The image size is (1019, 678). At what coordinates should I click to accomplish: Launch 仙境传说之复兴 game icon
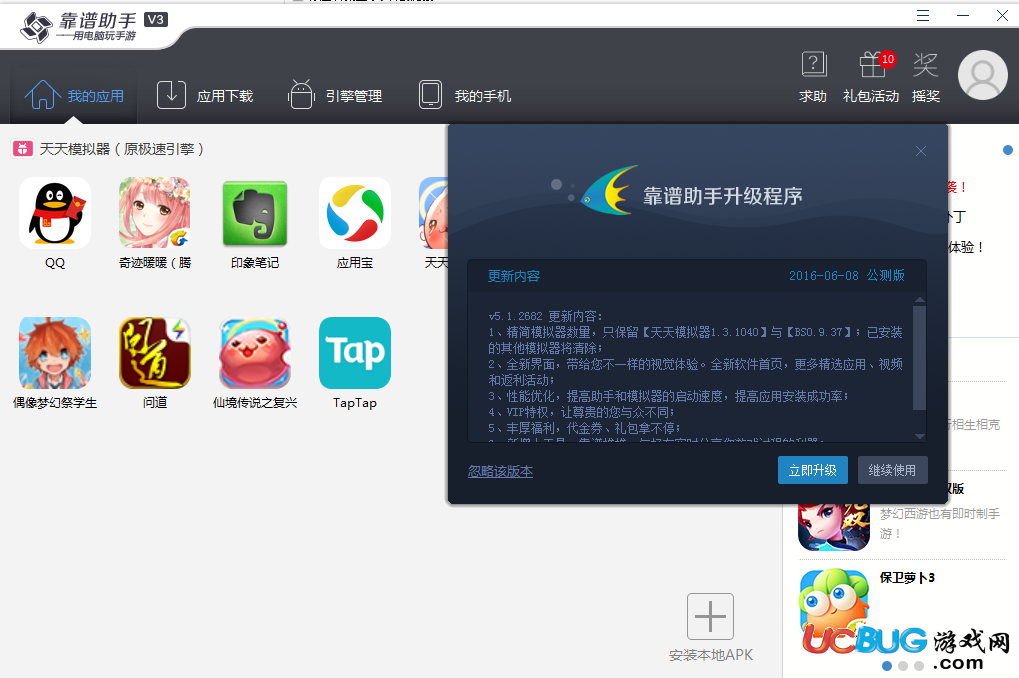point(255,353)
